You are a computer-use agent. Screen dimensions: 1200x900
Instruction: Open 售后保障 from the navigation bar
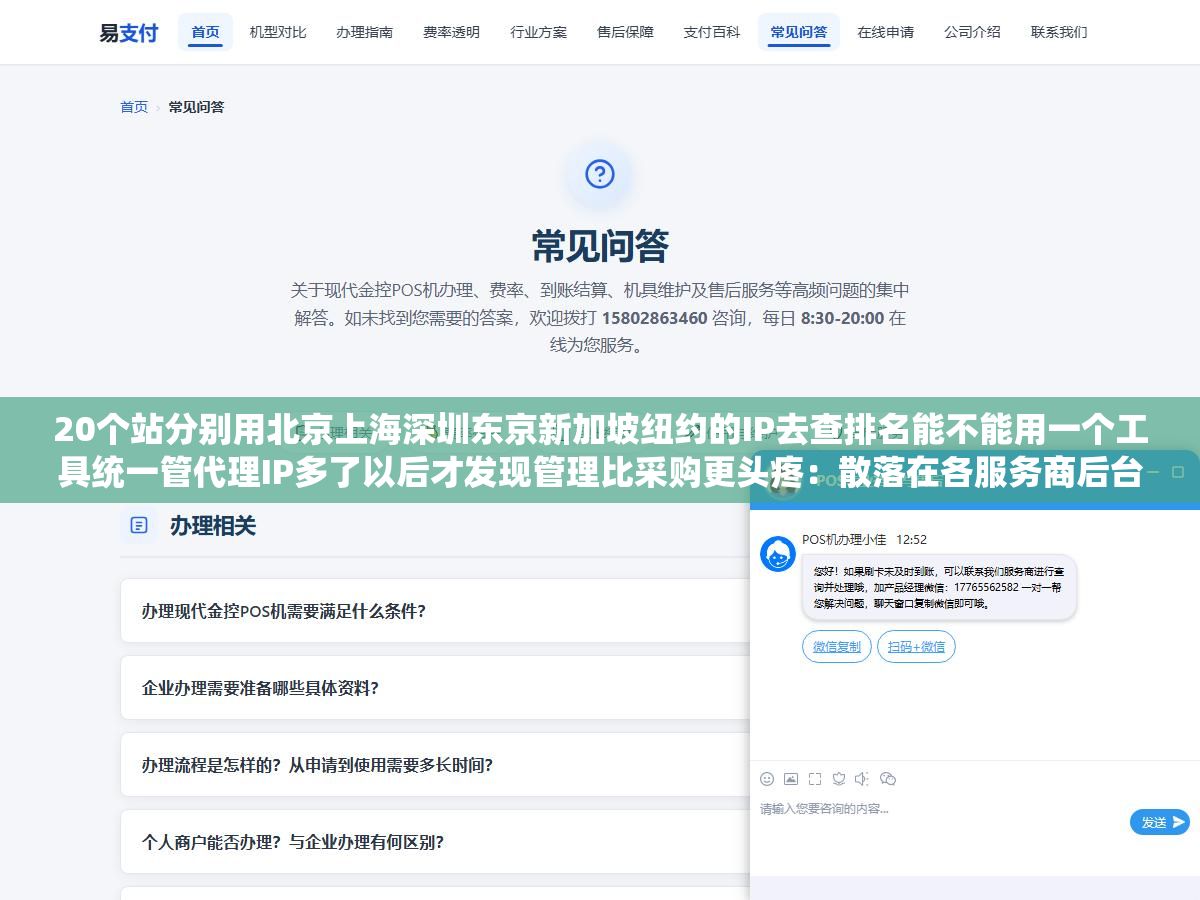(626, 32)
